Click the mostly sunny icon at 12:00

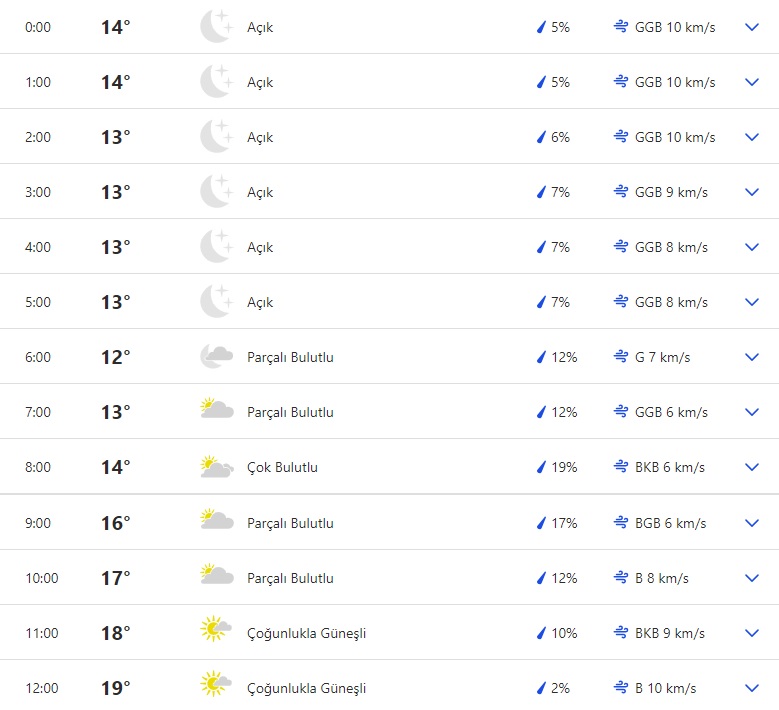(x=216, y=688)
